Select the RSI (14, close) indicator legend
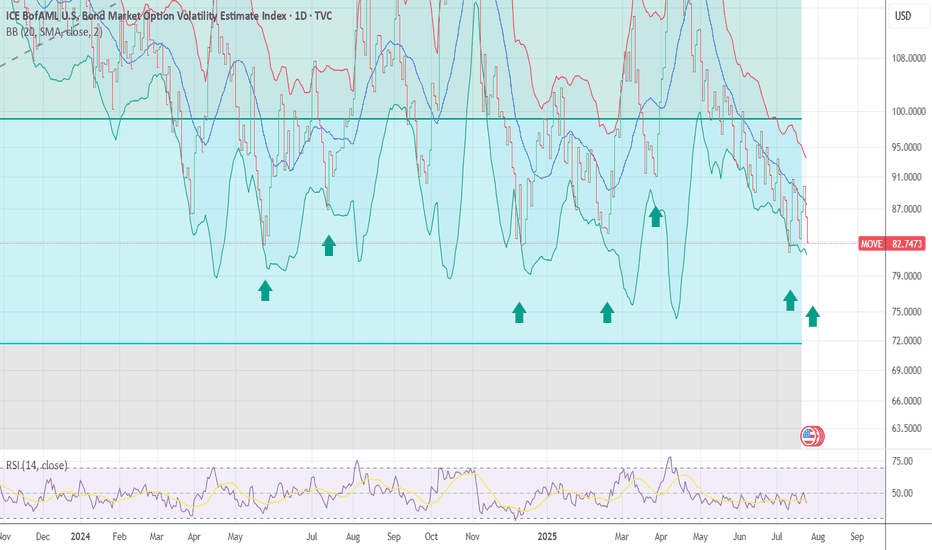This screenshot has width=932, height=550. [37, 466]
